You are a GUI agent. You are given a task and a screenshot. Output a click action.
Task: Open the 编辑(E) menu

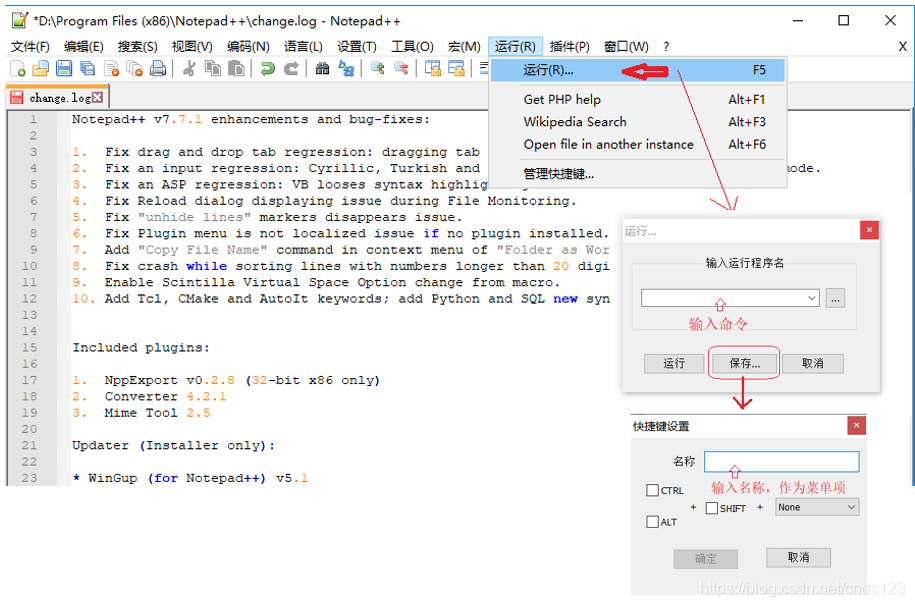click(83, 47)
